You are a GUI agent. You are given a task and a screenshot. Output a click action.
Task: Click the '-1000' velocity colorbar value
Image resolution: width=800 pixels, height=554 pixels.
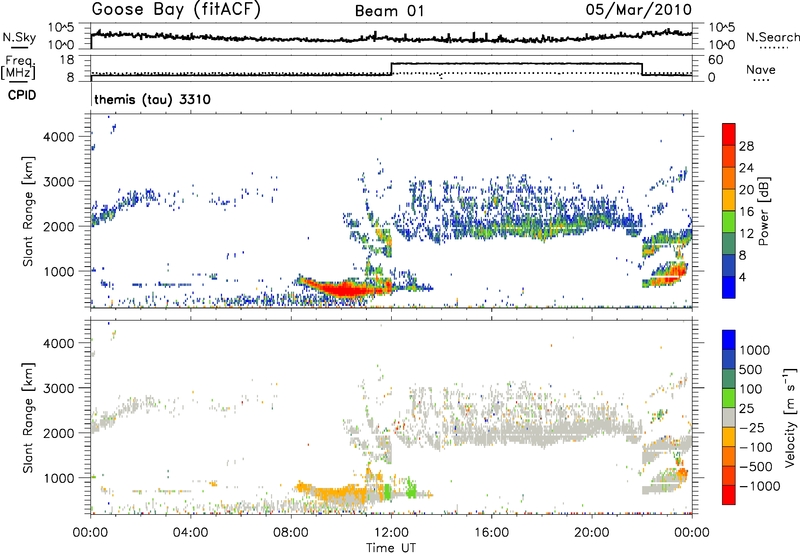click(x=759, y=486)
